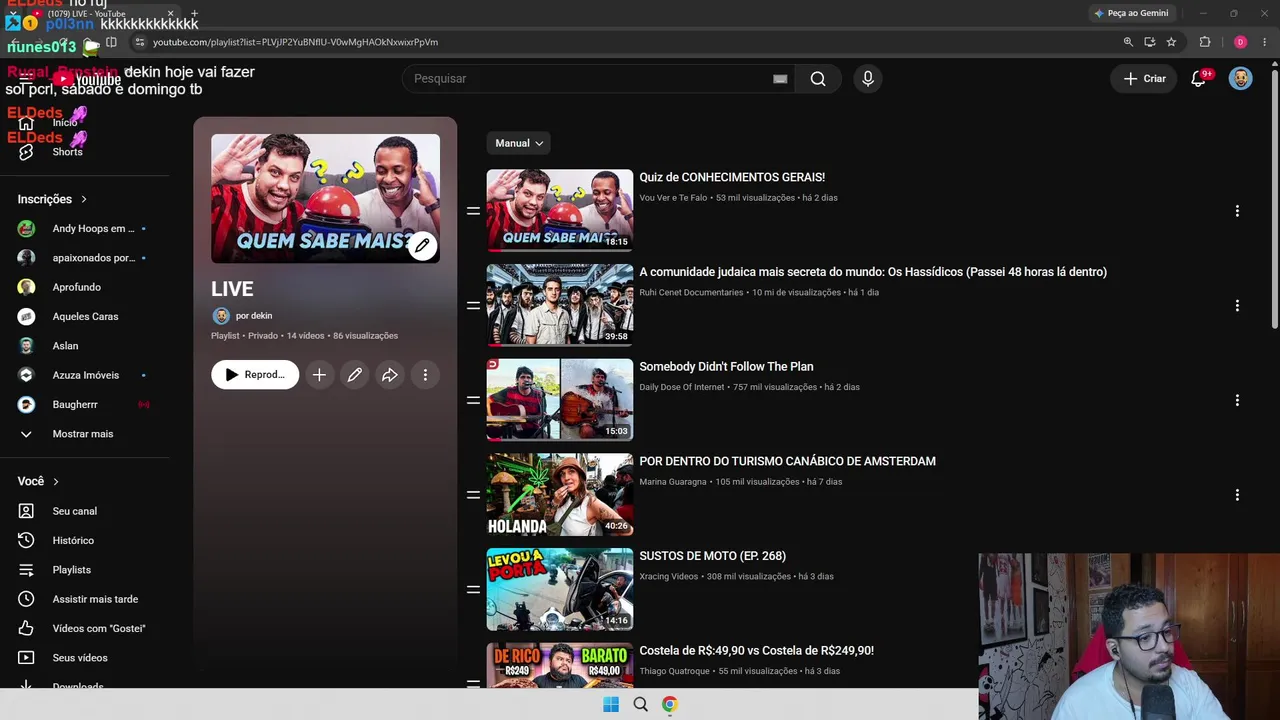Click the YouTube search magnifier button
This screenshot has width=1280, height=720.
pos(818,79)
